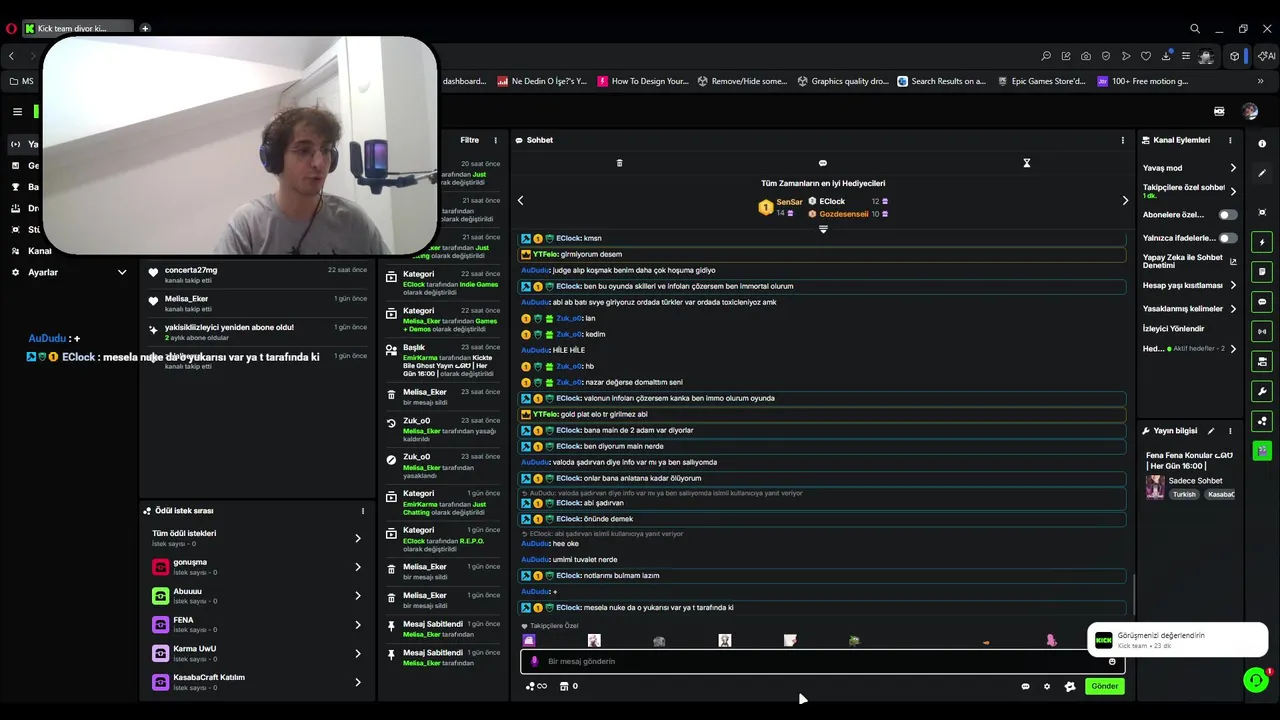Click the lightning bolt quick action icon
The width and height of the screenshot is (1280, 720).
1262,242
